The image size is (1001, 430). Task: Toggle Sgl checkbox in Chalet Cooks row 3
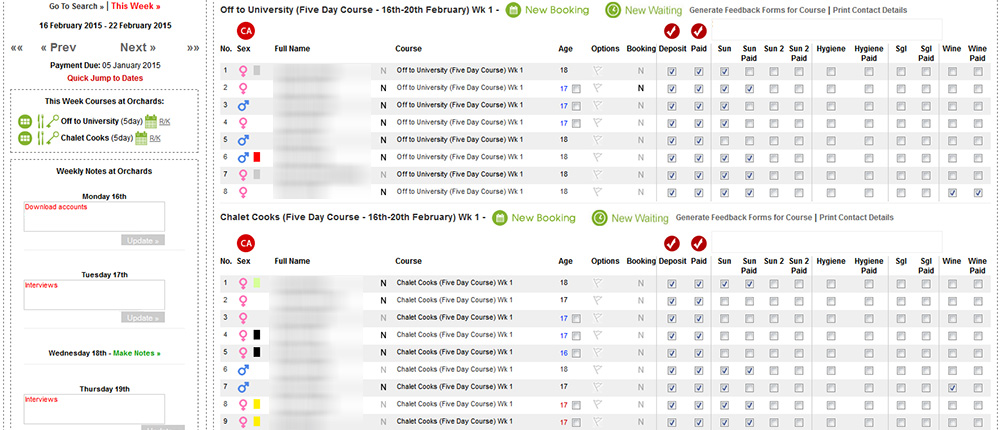tap(900, 318)
